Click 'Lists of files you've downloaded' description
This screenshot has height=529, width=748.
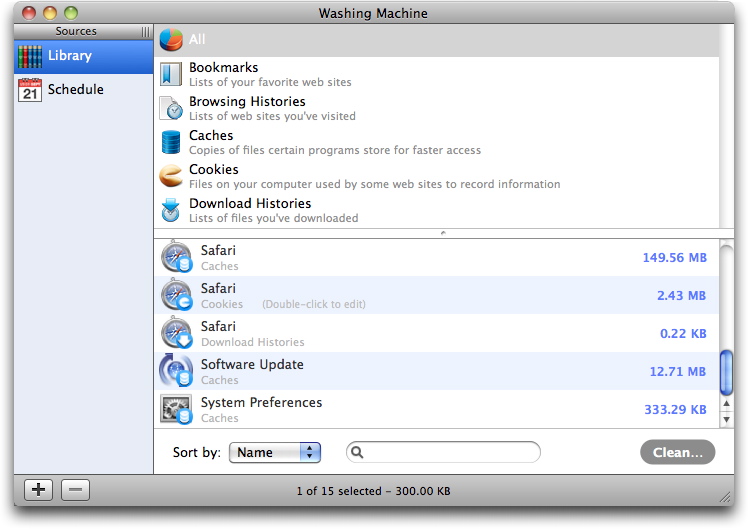pos(274,218)
